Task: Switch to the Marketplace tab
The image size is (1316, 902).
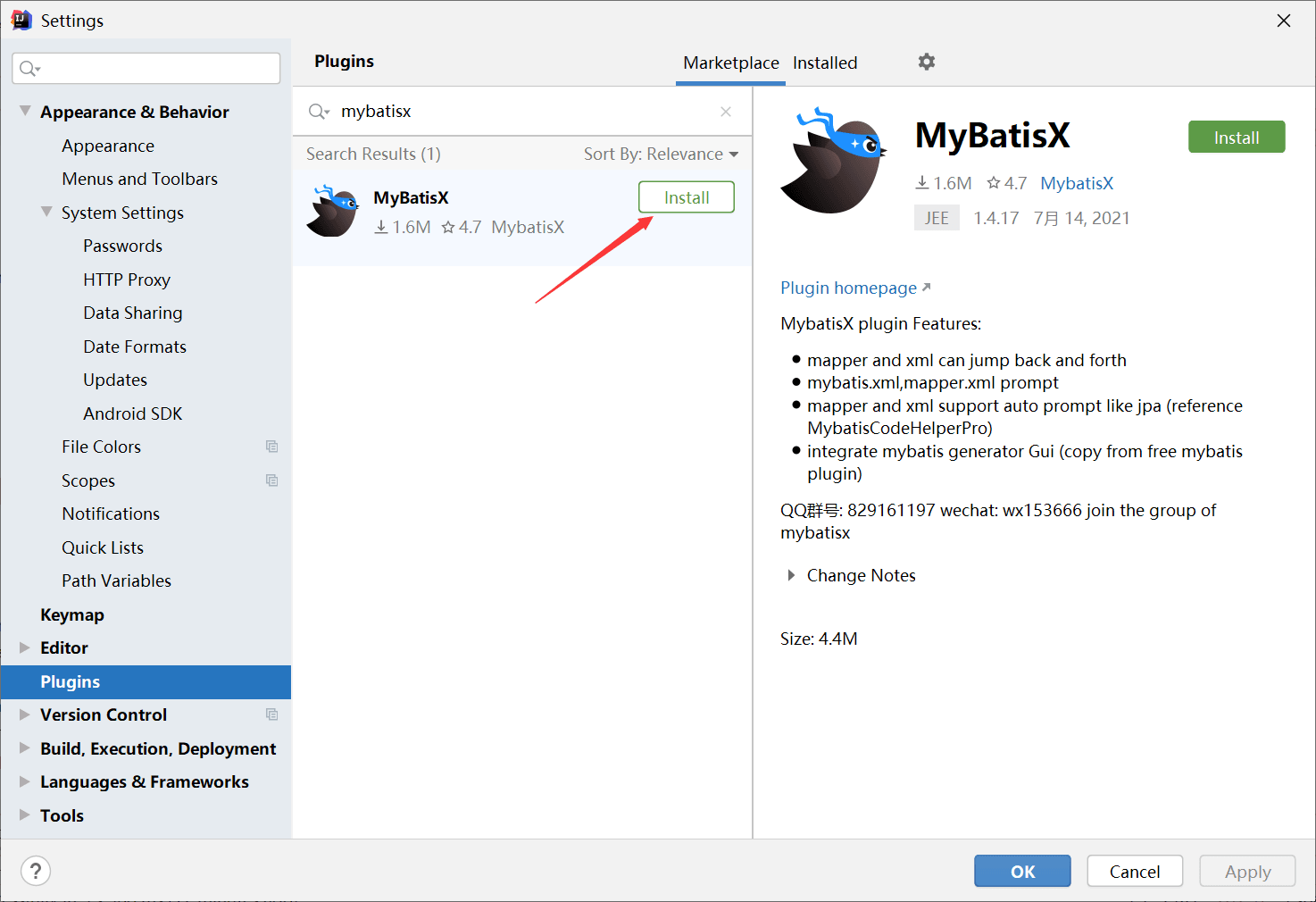Action: point(730,63)
